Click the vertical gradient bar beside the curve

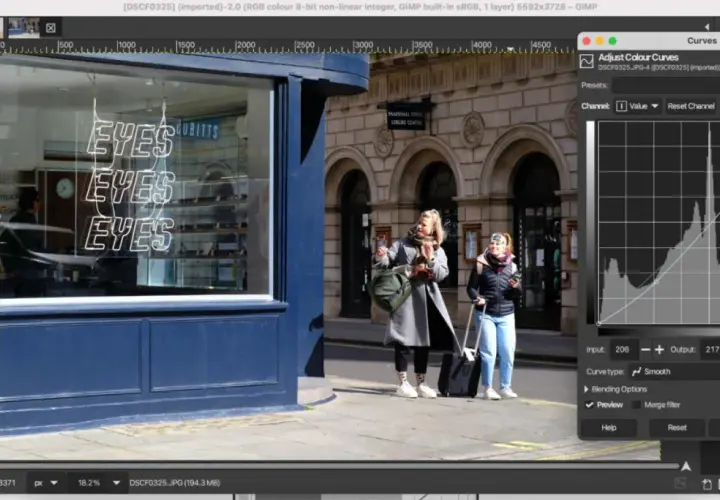point(590,222)
